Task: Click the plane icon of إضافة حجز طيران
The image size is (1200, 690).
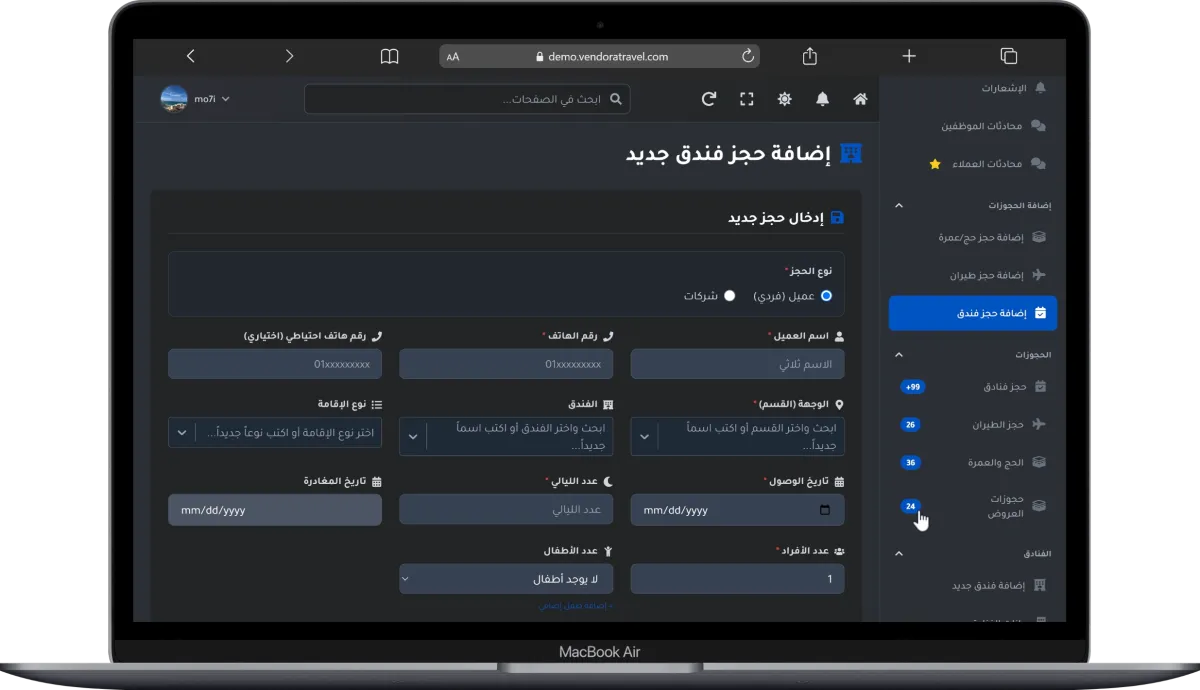Action: (x=1039, y=275)
